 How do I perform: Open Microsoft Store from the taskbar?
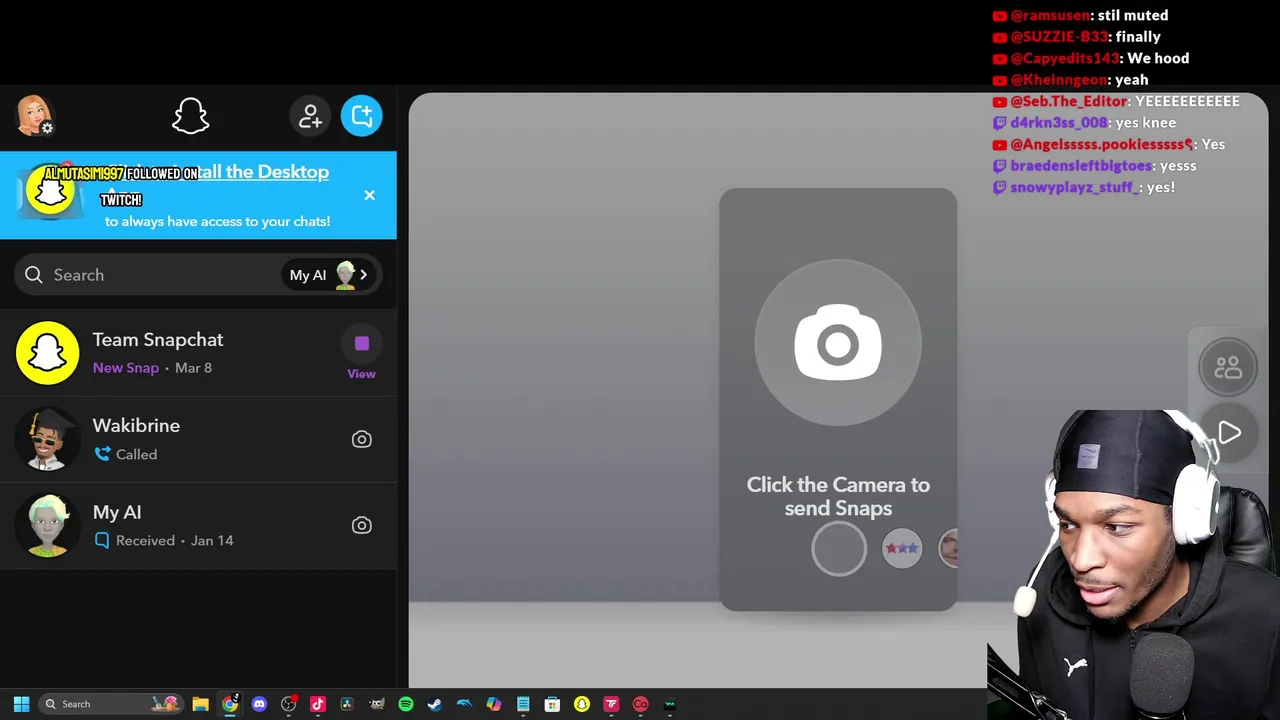(552, 704)
